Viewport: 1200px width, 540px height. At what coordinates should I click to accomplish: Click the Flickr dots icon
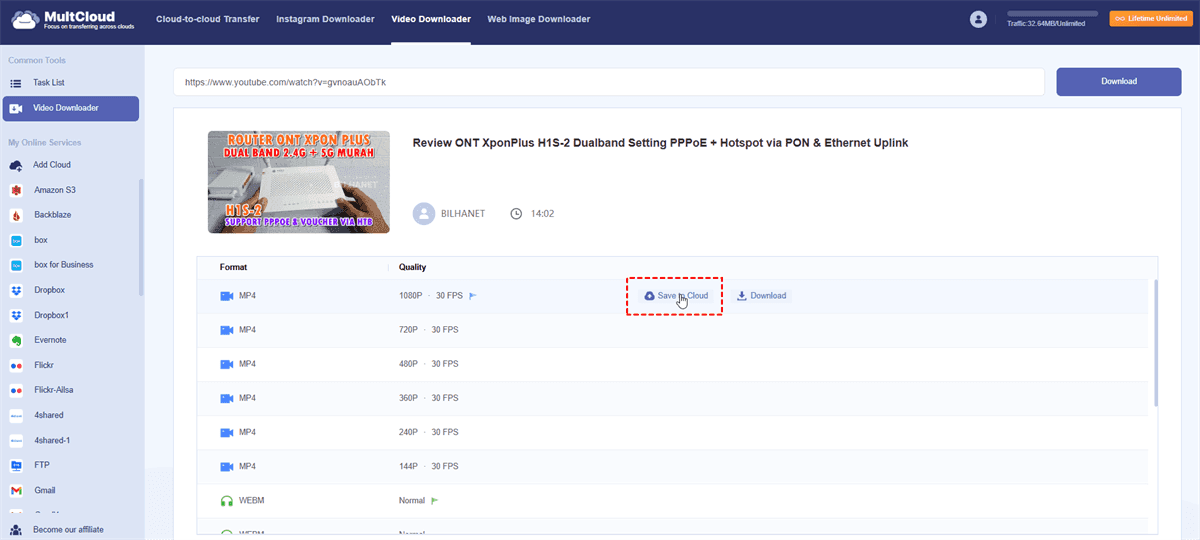16,365
